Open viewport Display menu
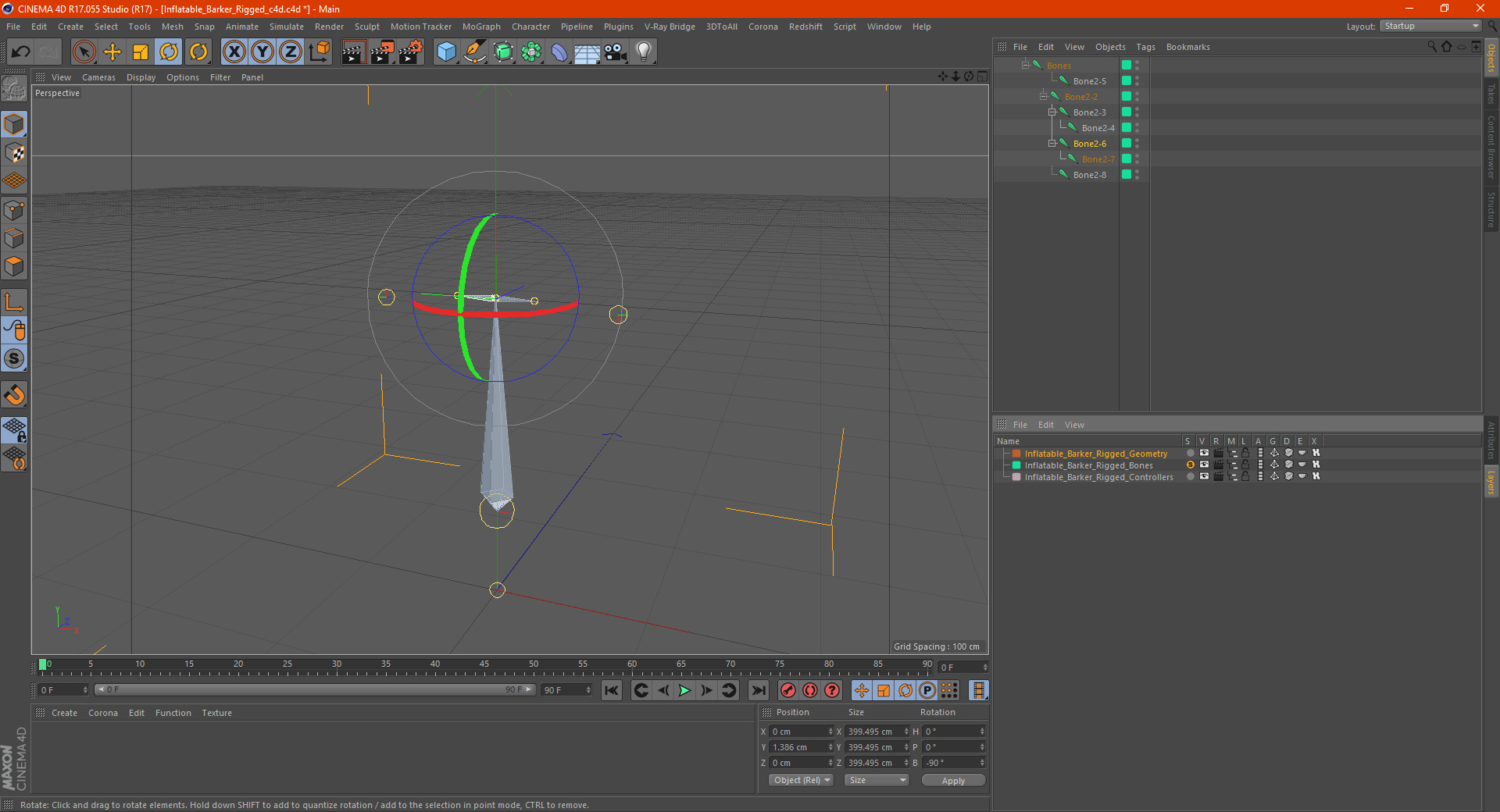 [141, 77]
